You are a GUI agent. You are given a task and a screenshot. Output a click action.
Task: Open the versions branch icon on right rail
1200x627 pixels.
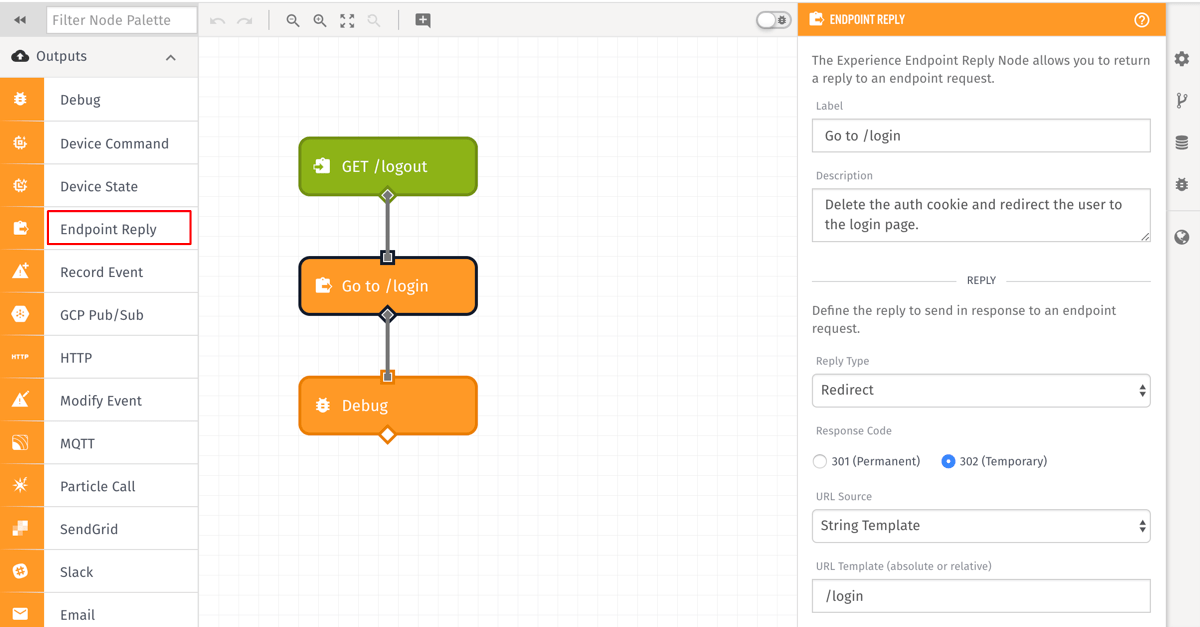(x=1182, y=100)
